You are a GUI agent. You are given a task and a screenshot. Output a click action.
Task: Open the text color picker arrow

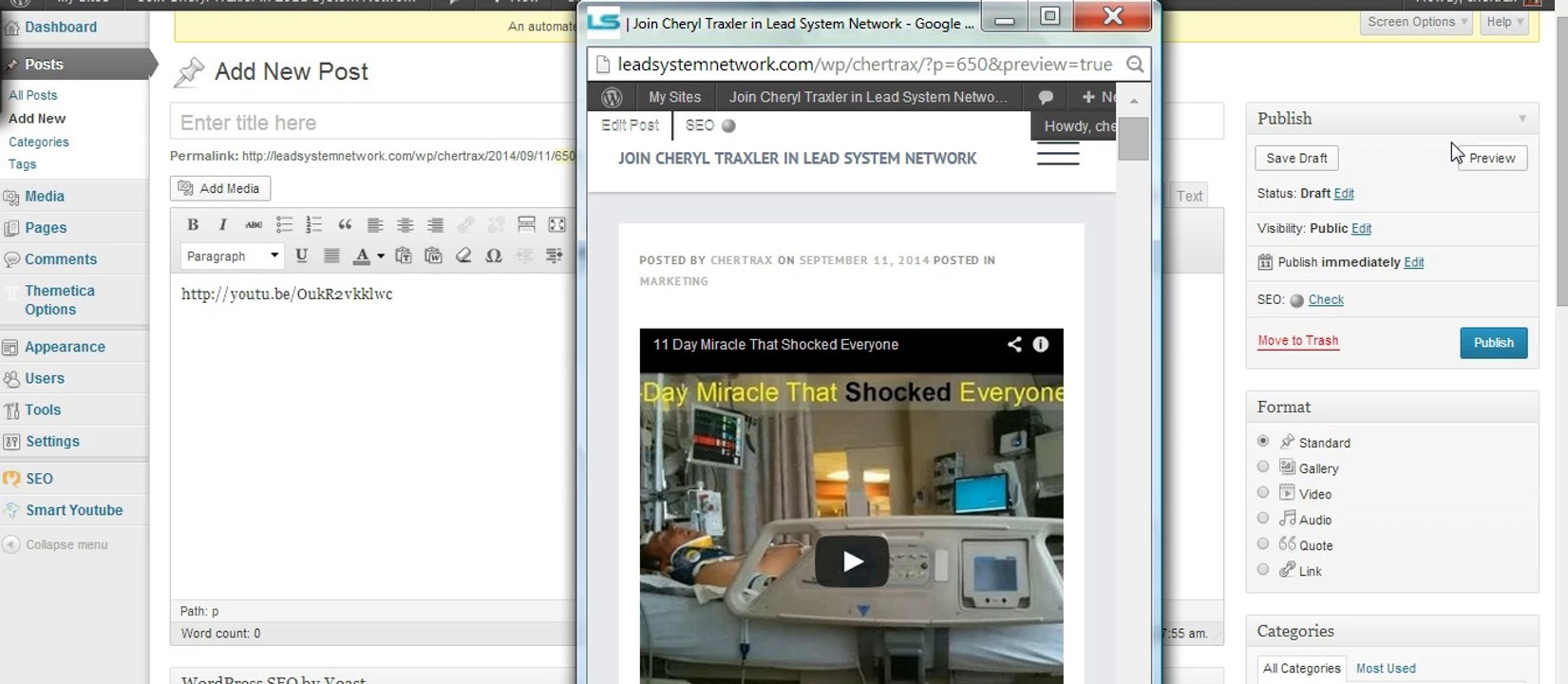coord(381,256)
